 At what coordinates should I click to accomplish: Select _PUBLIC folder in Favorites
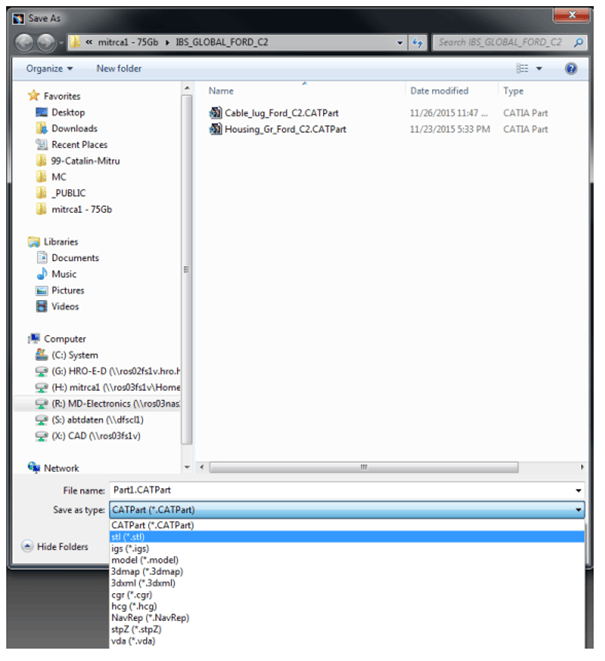coord(68,193)
